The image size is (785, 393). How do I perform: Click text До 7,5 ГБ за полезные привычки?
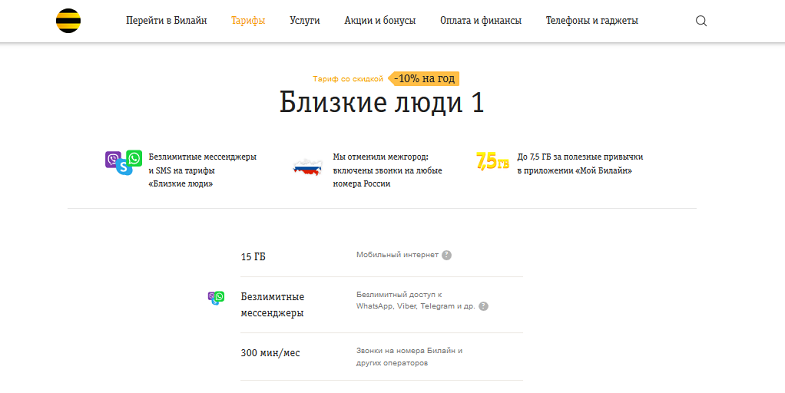coord(580,164)
